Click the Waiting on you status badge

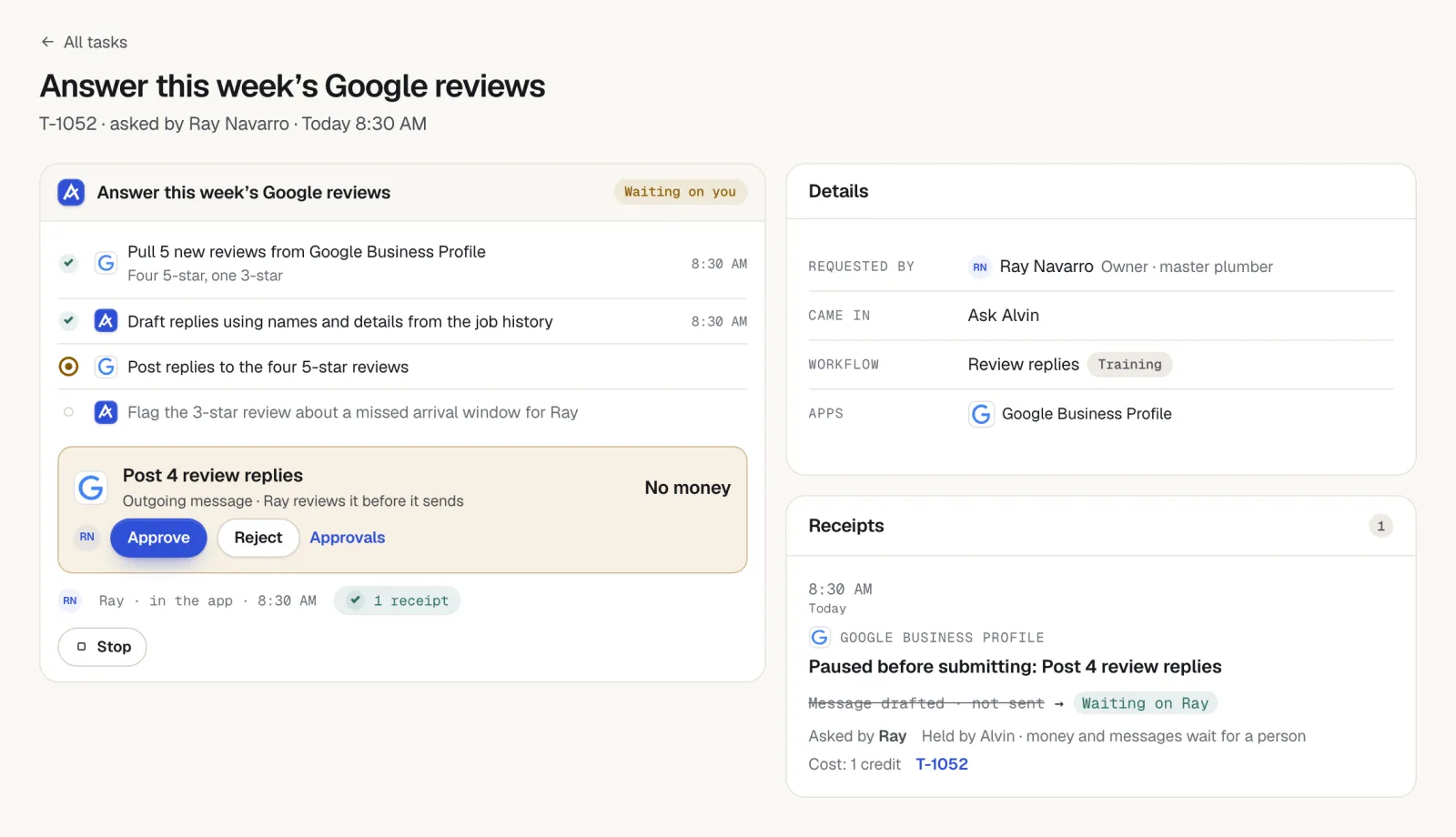(x=680, y=192)
